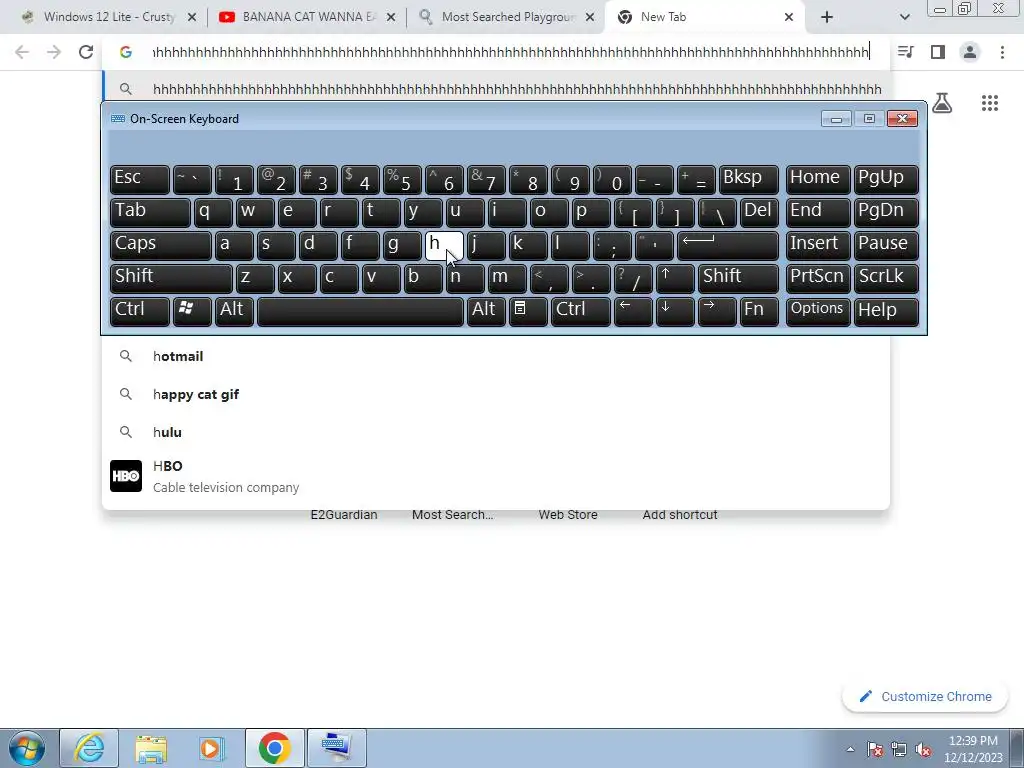Viewport: 1024px width, 768px height.
Task: Open Windows Media Player from taskbar
Action: coord(212,748)
